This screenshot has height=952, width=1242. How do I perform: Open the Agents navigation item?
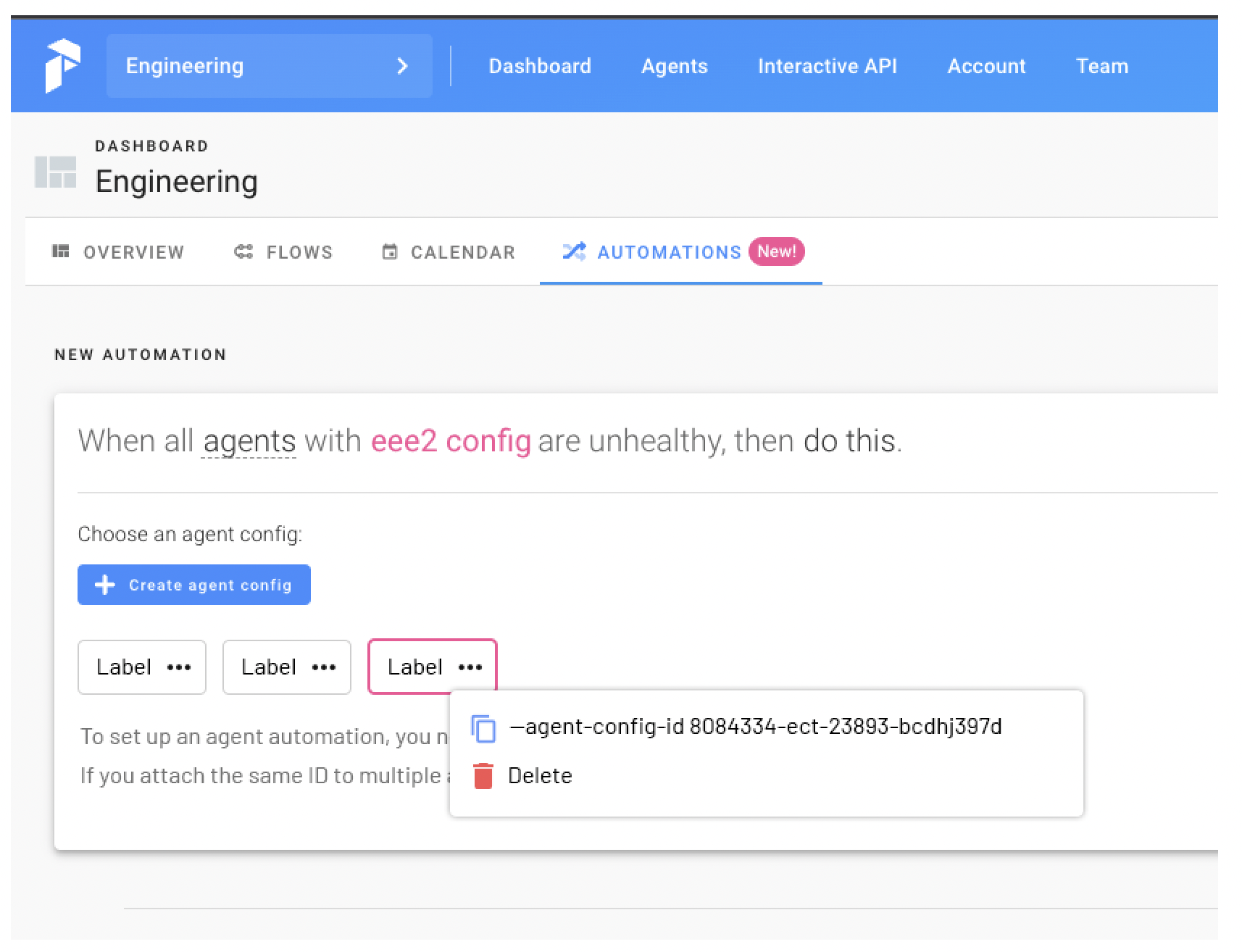pos(675,66)
